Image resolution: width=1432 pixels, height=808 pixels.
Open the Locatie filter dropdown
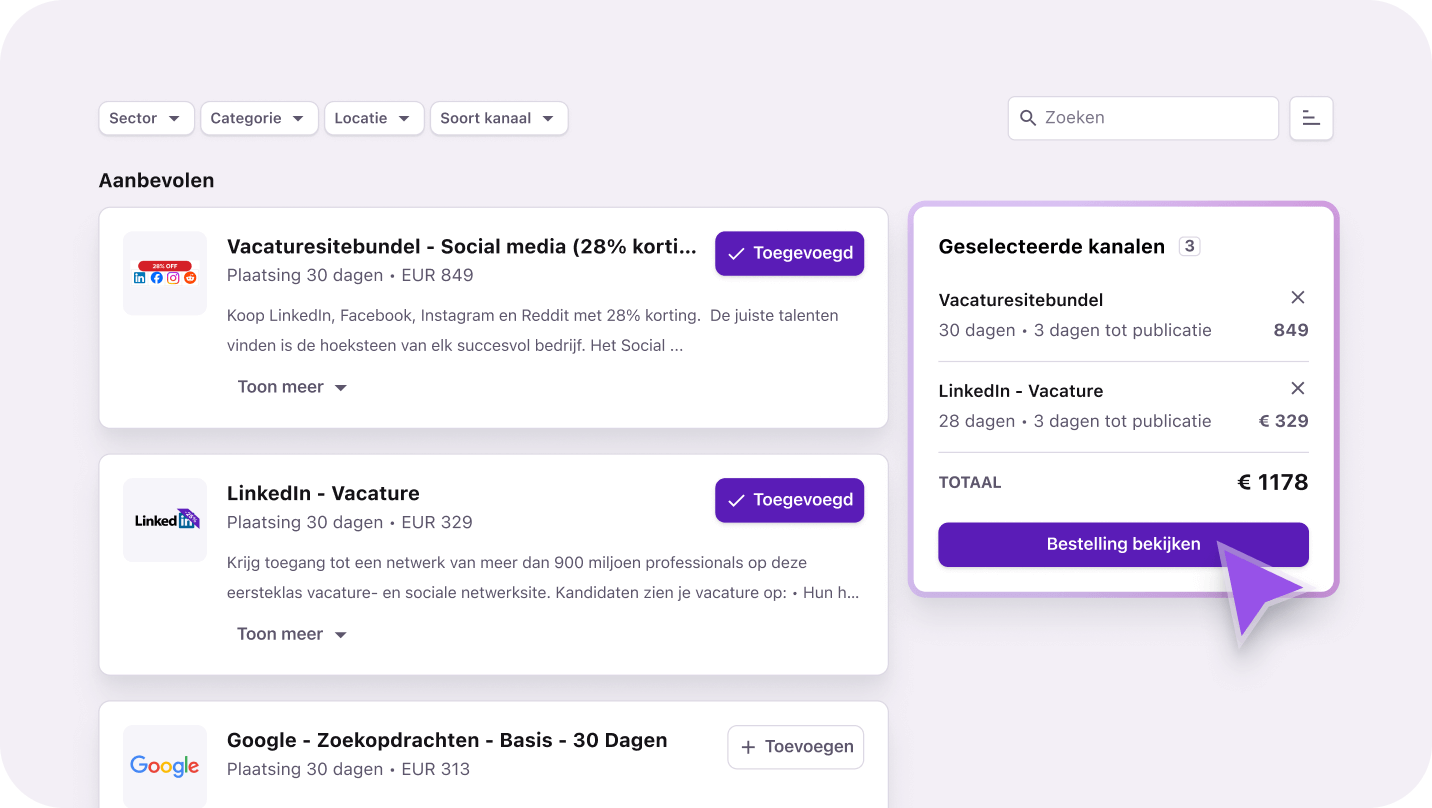(x=374, y=118)
